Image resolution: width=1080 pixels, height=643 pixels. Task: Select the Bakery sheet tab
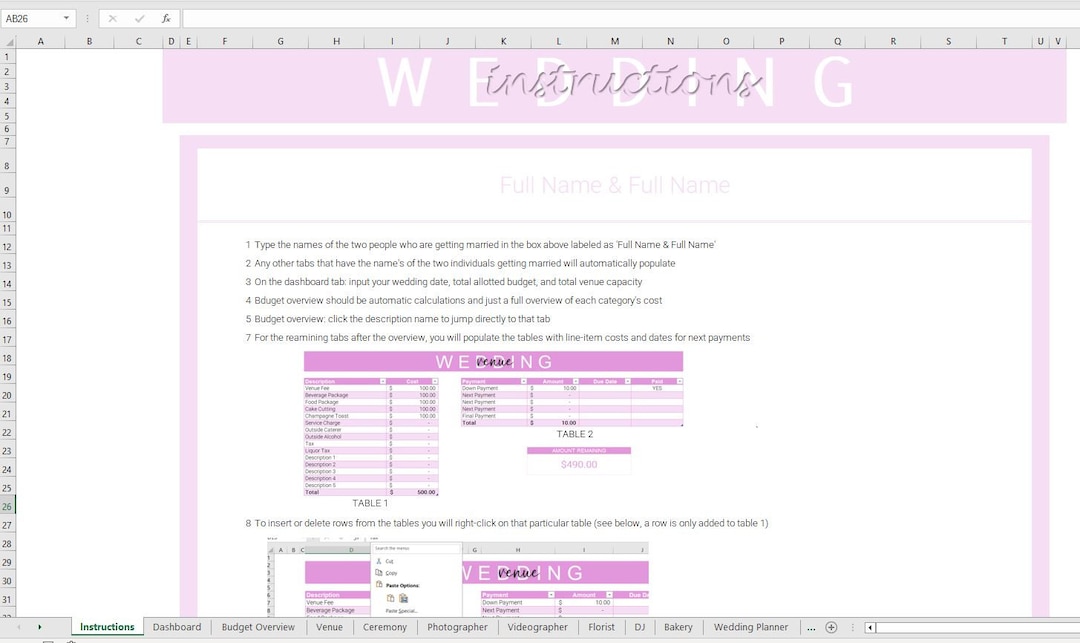(678, 627)
